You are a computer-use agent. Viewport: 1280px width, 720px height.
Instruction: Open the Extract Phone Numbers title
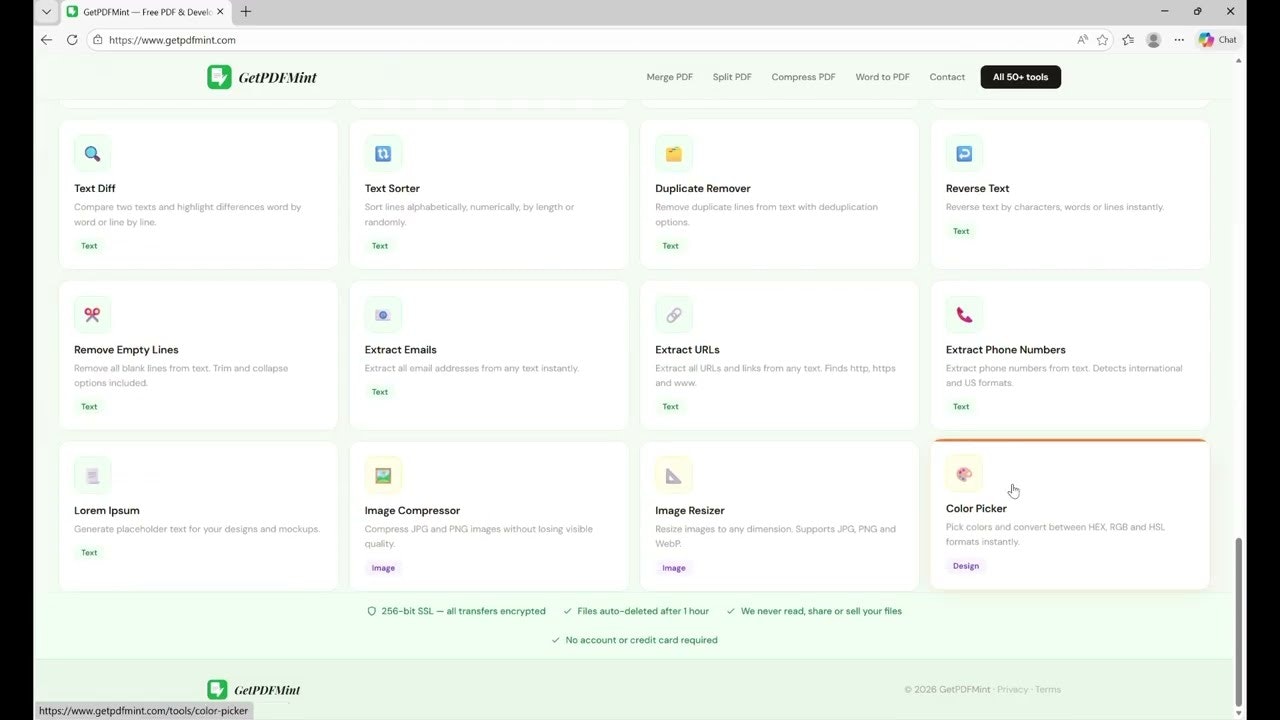(x=1006, y=350)
